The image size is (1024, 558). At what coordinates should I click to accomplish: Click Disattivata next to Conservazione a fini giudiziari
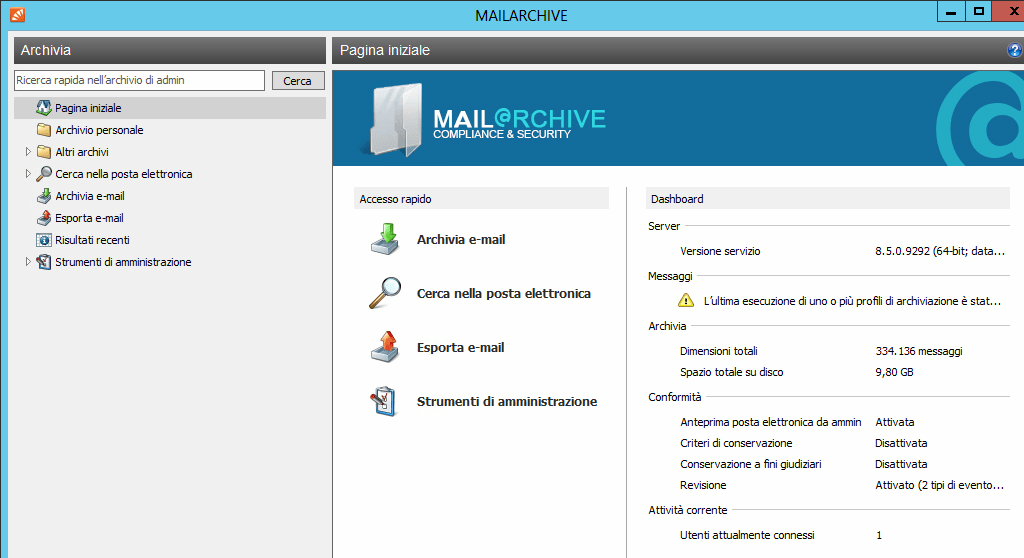pyautogui.click(x=901, y=464)
